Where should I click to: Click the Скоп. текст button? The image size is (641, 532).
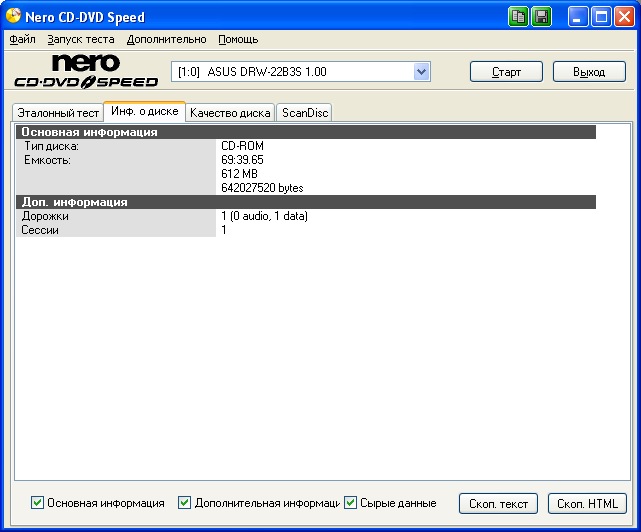point(498,503)
